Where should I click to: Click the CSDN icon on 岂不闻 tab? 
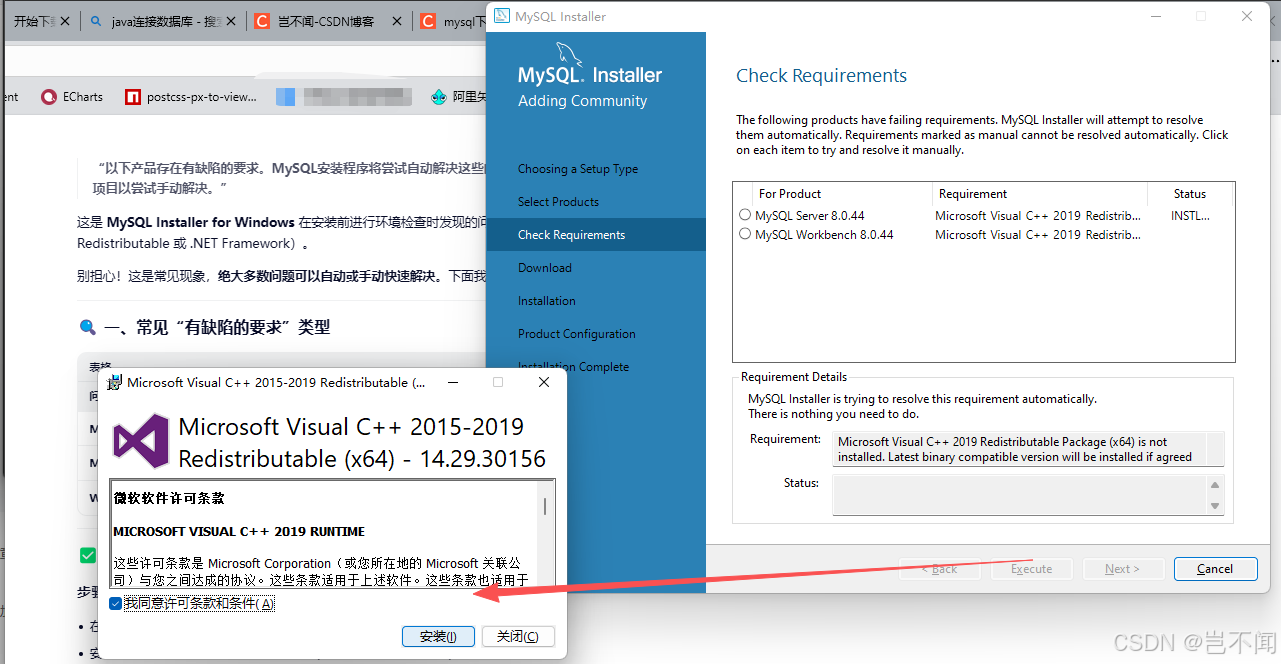[262, 21]
